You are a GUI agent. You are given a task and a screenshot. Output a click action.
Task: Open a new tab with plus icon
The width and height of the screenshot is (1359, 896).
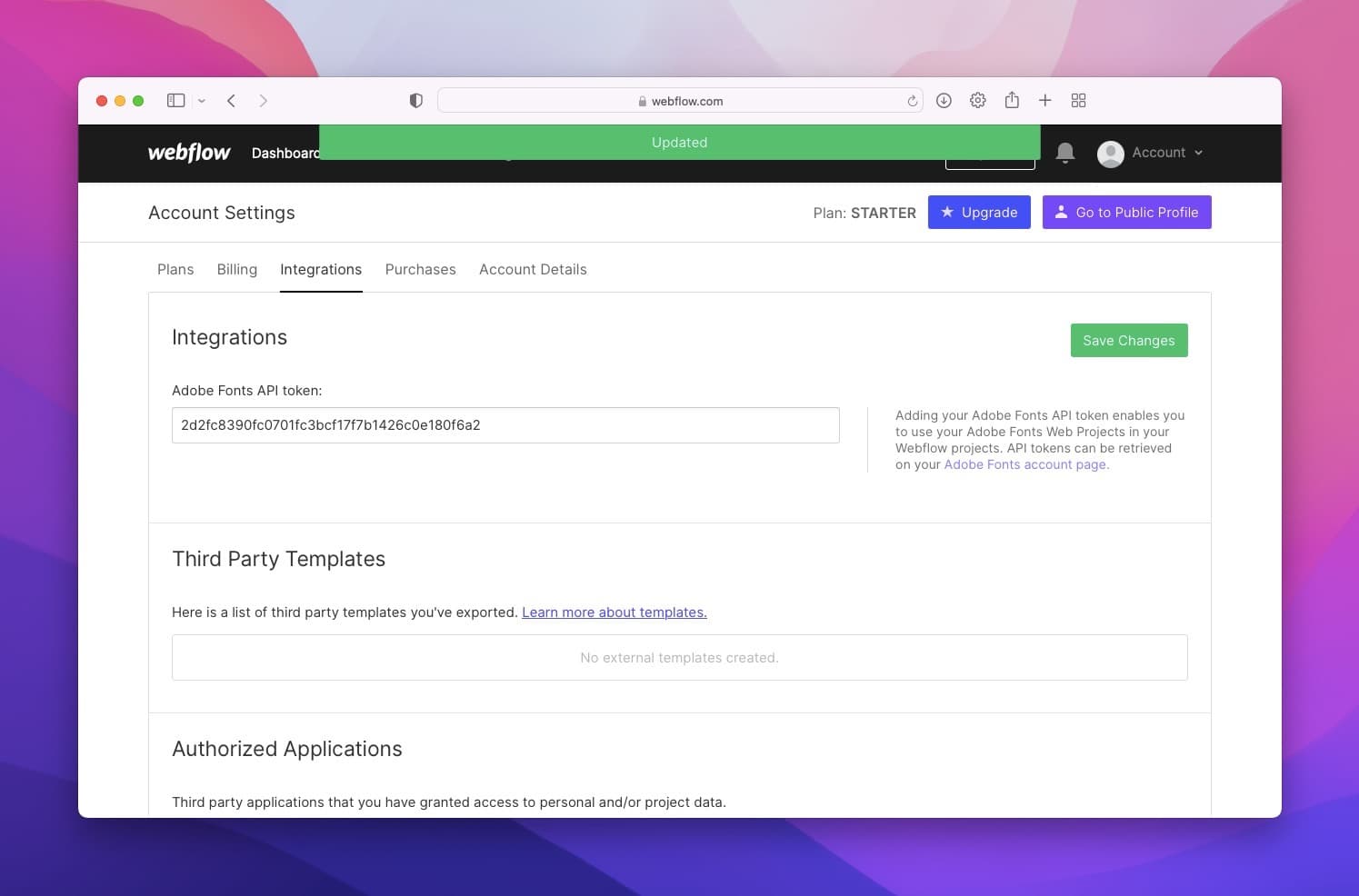[x=1045, y=101]
